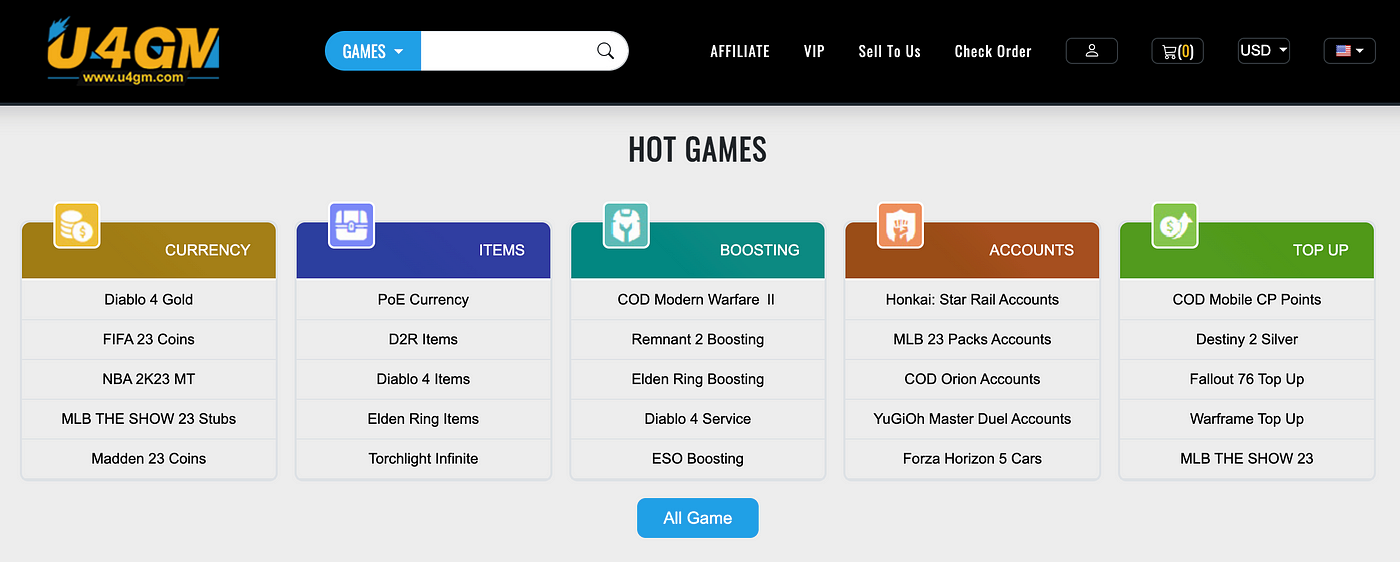Open Remnant 2 Boosting
1400x562 pixels.
698,339
